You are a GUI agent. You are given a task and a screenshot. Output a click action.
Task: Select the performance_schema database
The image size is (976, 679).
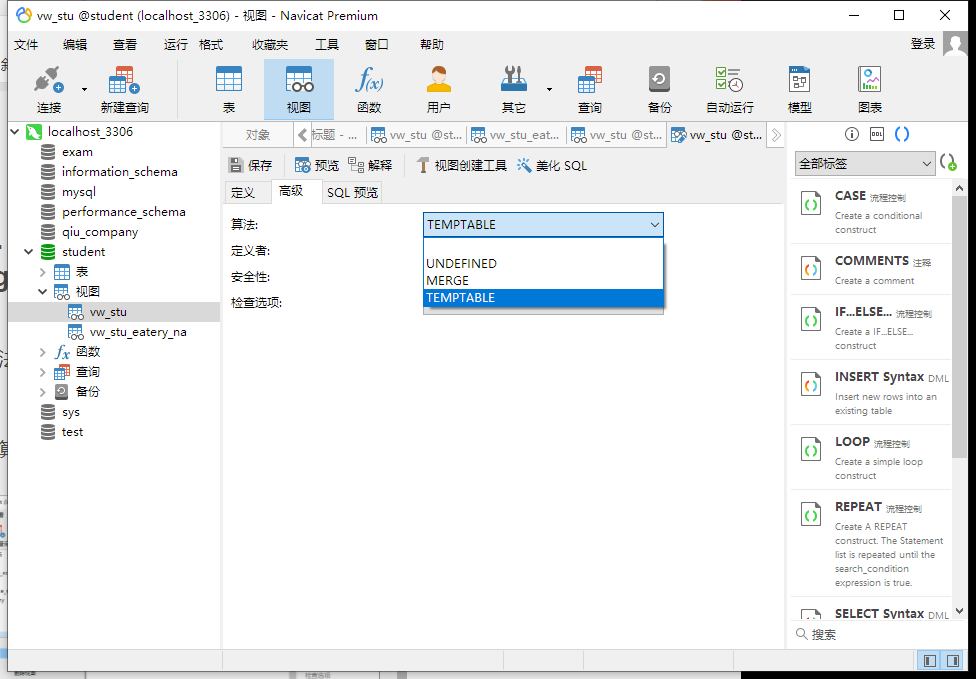coord(123,212)
